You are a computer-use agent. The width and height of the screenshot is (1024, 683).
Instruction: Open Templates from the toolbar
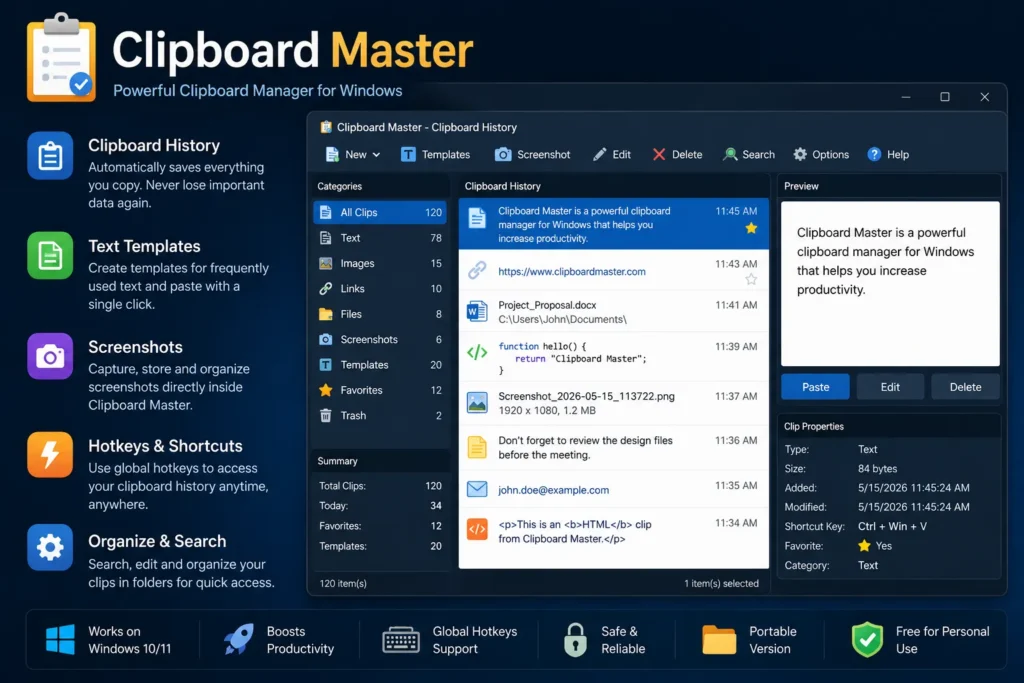[435, 155]
